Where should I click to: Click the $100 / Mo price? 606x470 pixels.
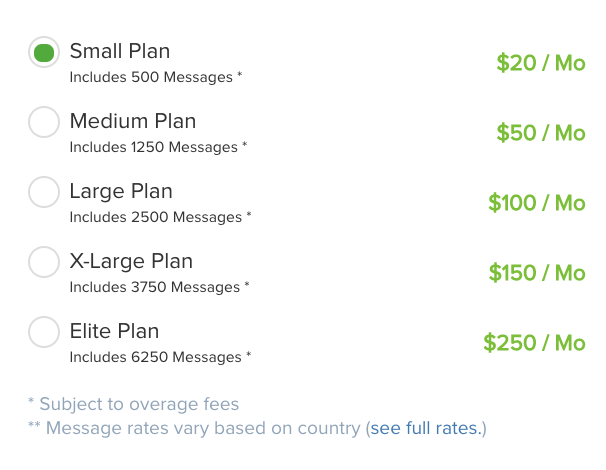tap(536, 203)
